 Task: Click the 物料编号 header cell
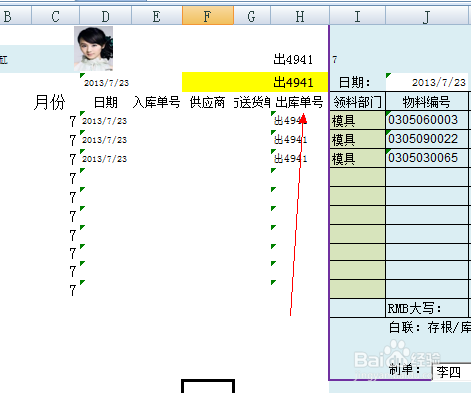click(427, 102)
